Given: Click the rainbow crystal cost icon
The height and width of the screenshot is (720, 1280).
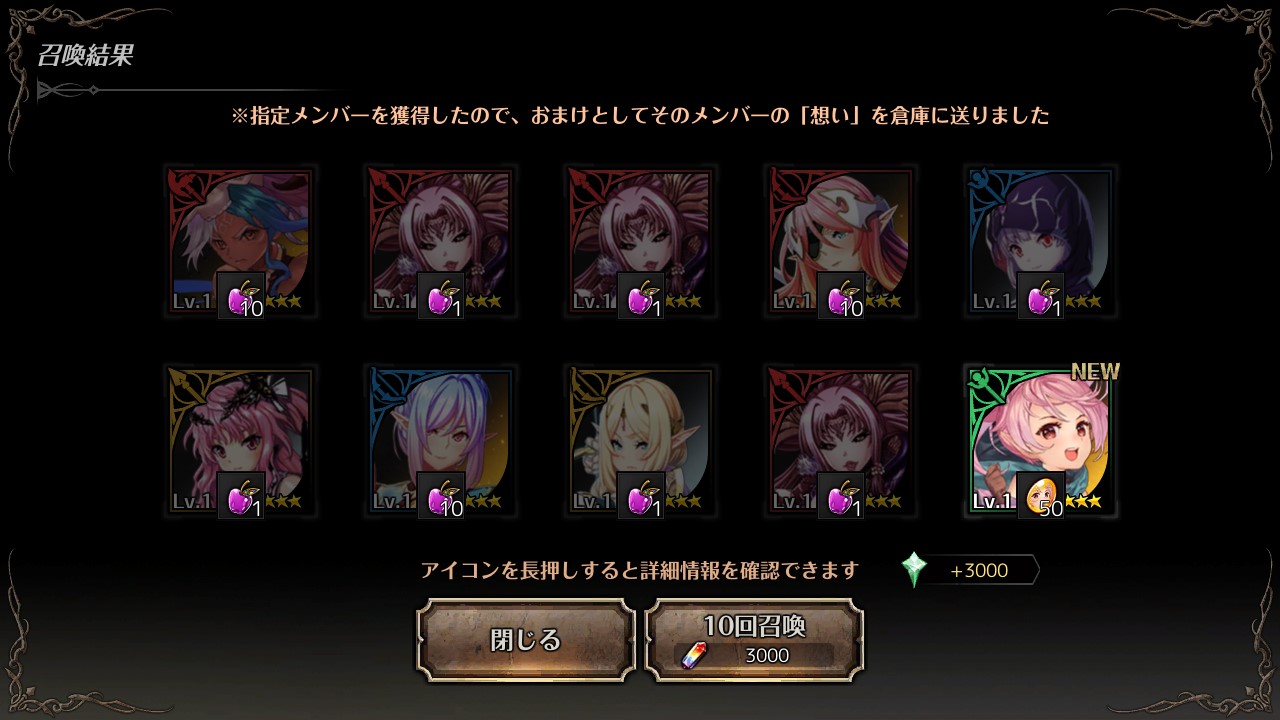Looking at the screenshot, I should 694,655.
